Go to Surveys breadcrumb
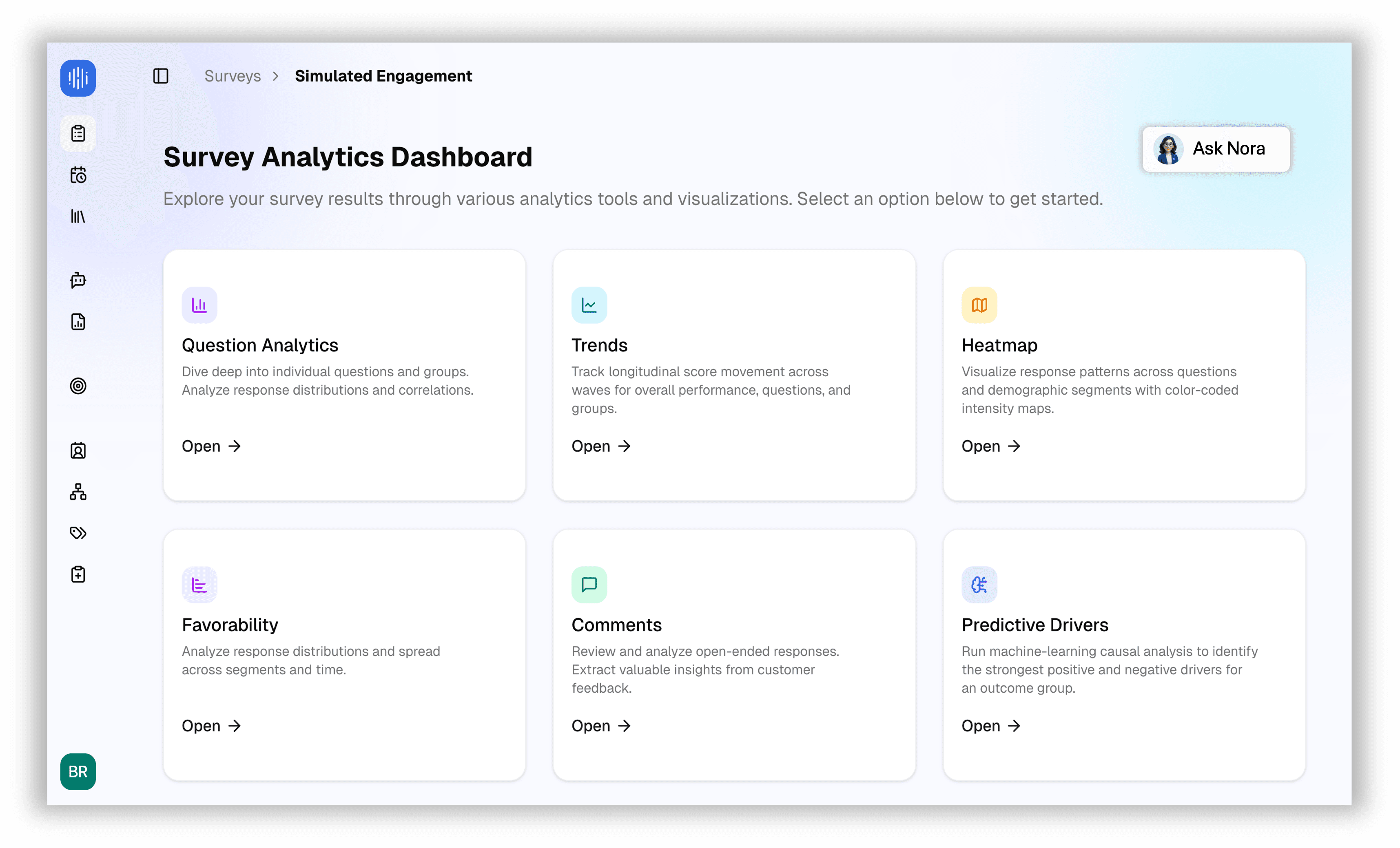Image resolution: width=1400 pixels, height=848 pixels. coord(233,75)
